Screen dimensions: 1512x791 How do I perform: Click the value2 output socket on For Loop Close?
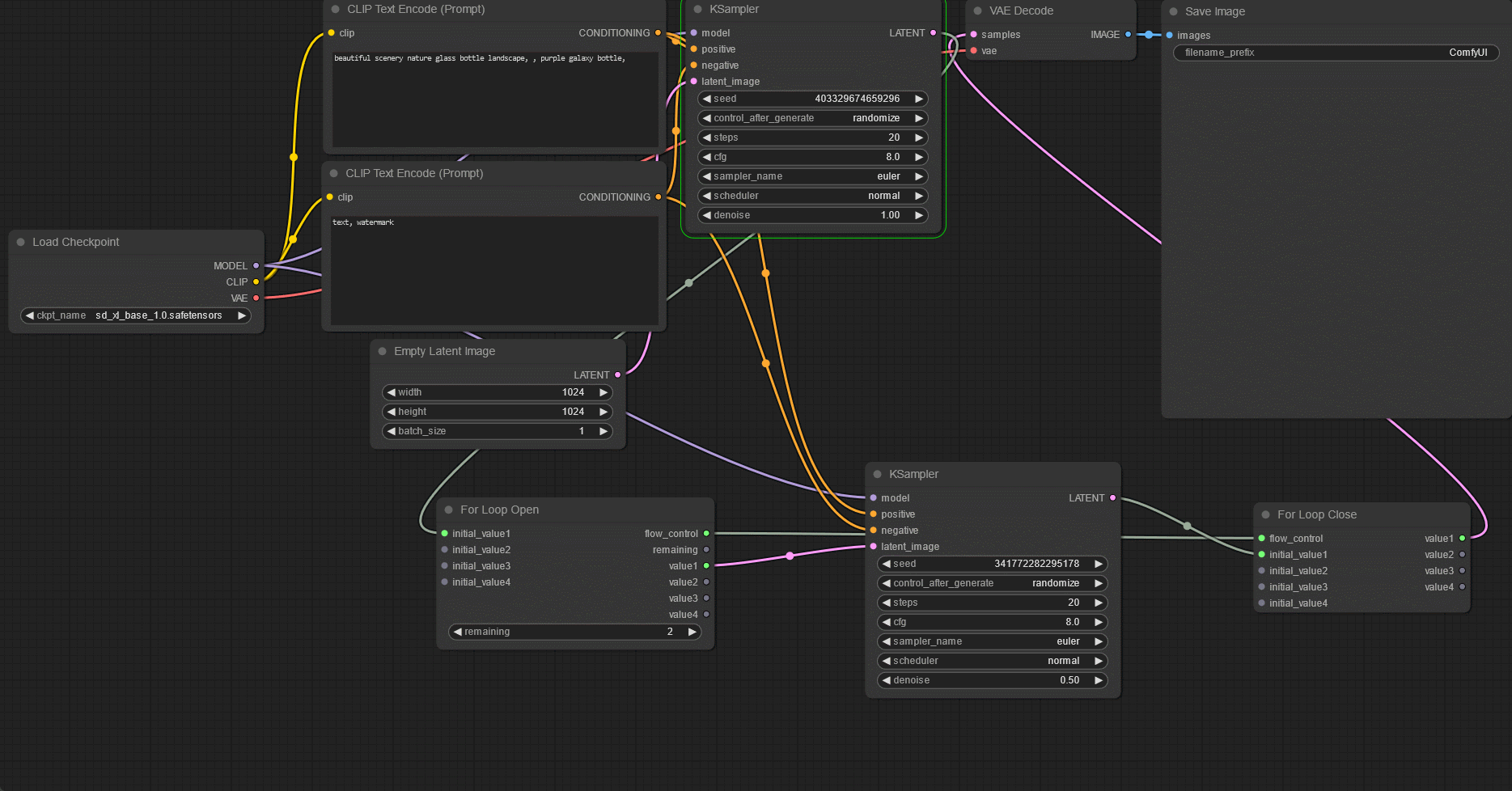coord(1463,554)
